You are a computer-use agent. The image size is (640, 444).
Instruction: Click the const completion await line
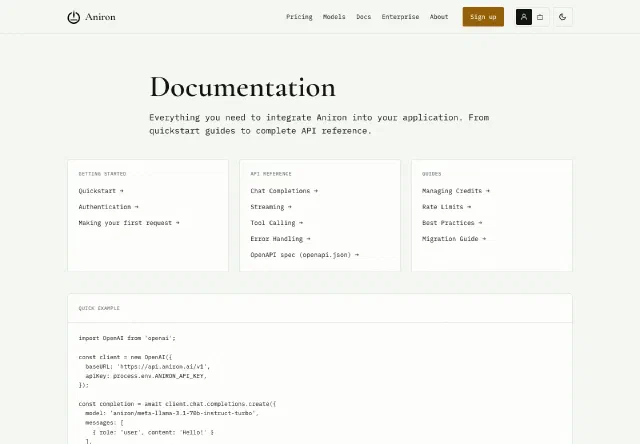point(178,404)
